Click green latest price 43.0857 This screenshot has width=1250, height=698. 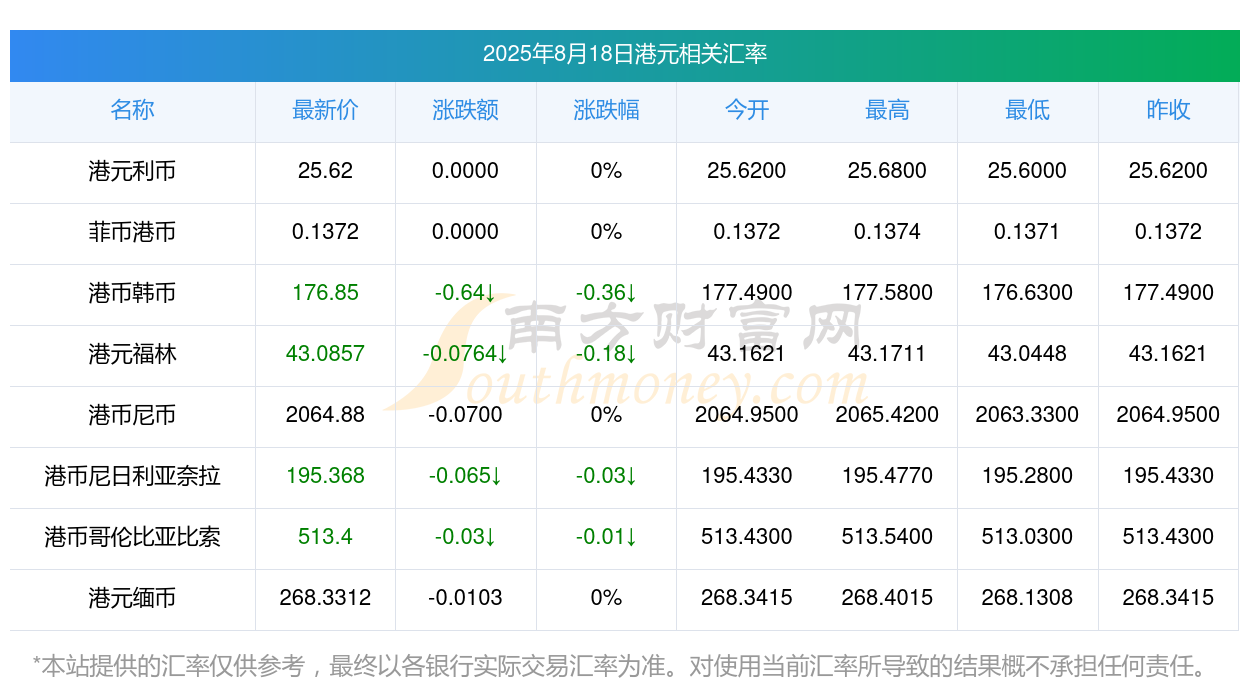(x=325, y=354)
